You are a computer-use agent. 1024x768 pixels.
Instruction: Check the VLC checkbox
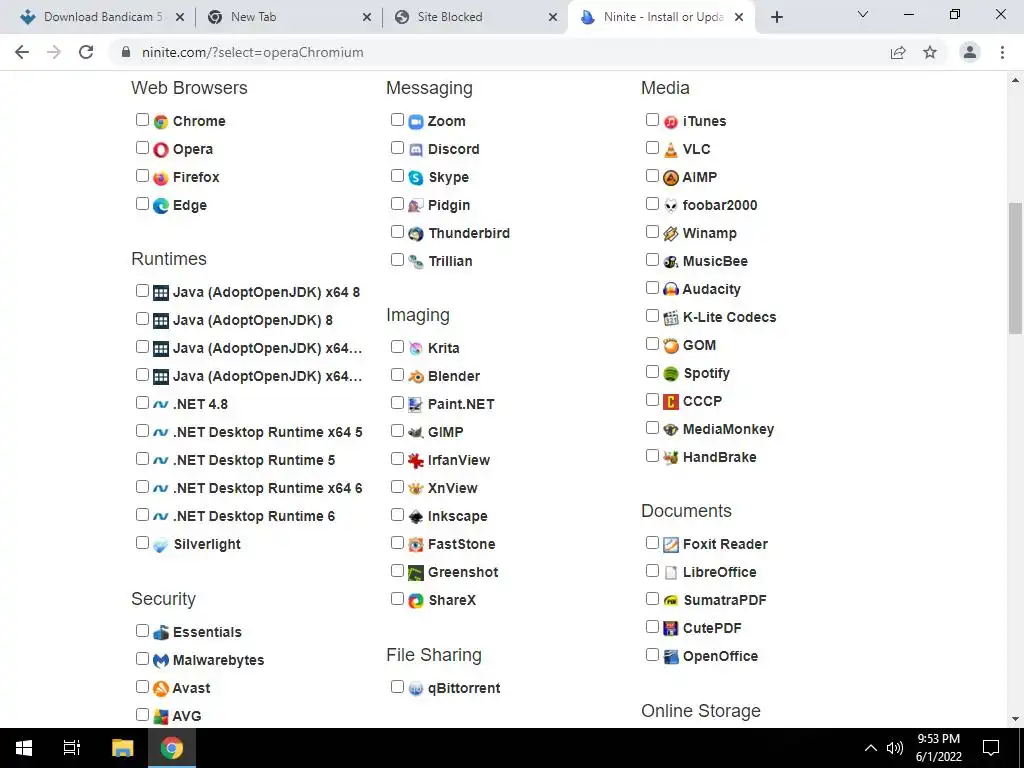(652, 148)
